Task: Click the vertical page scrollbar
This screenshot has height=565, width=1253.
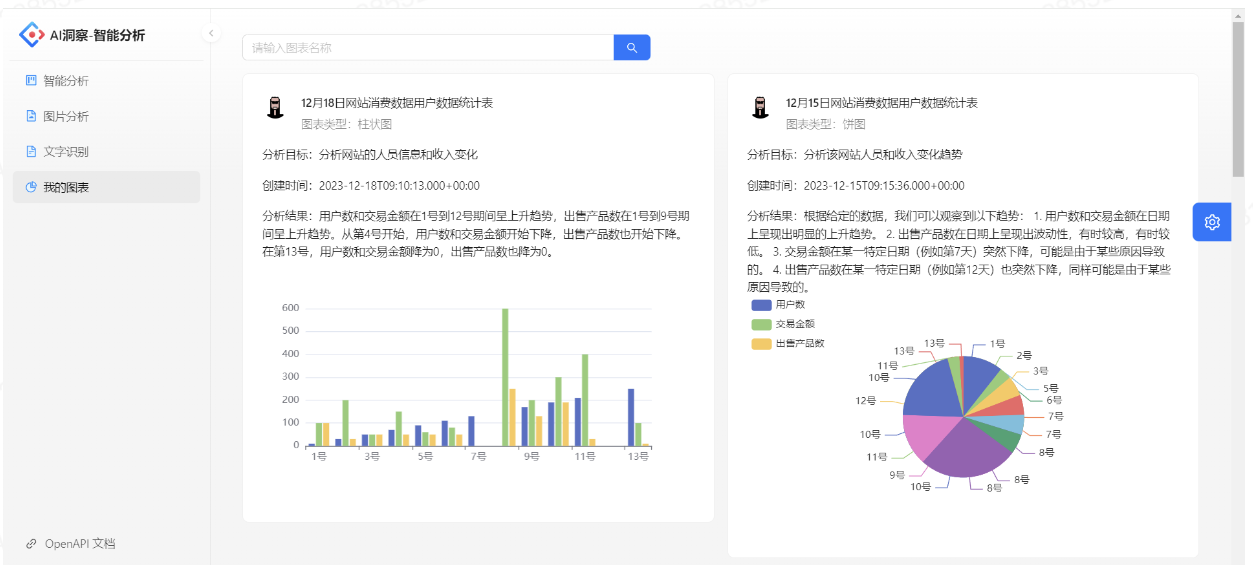Action: coord(1238,100)
